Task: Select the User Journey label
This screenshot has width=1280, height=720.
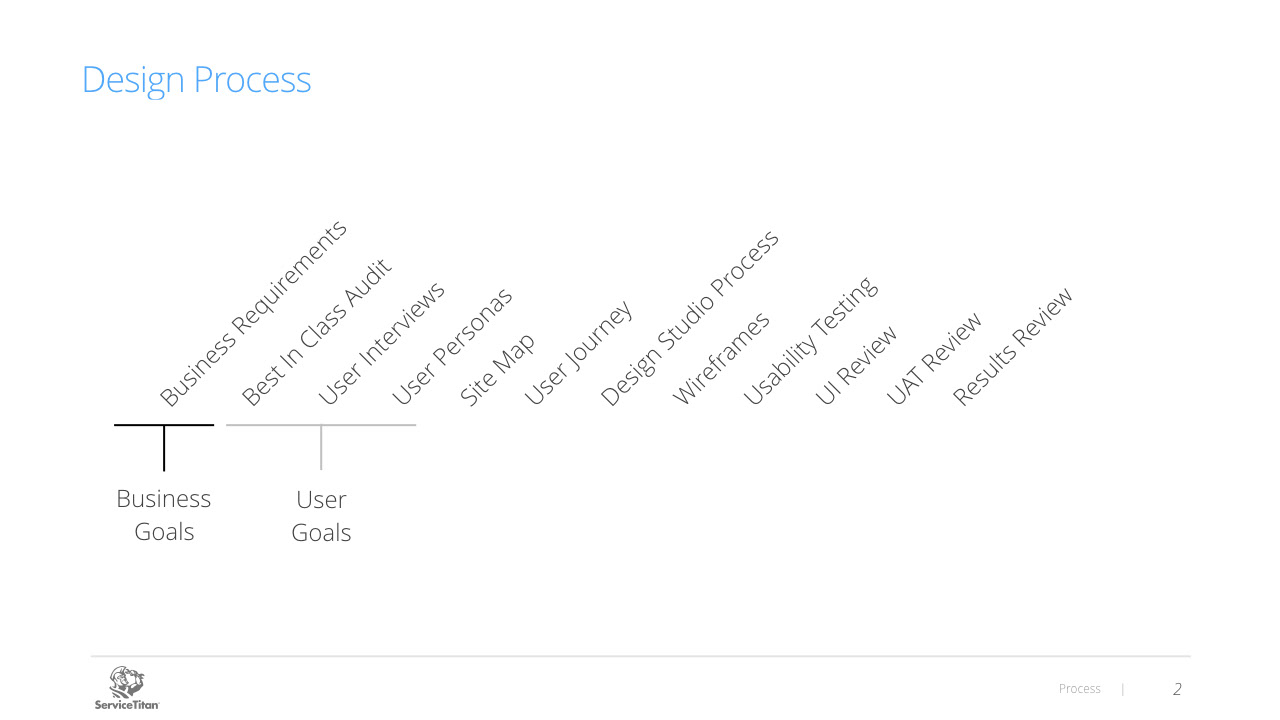Action: 578,354
